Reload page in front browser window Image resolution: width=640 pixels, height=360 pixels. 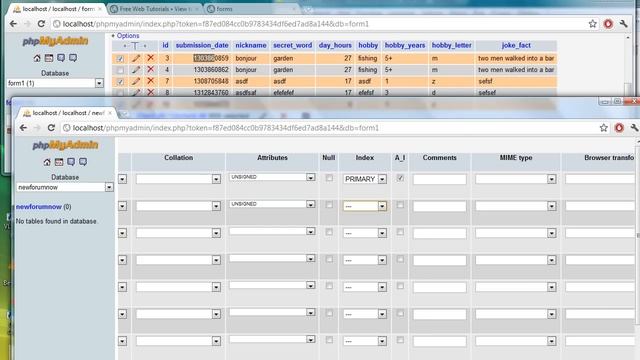(51, 128)
